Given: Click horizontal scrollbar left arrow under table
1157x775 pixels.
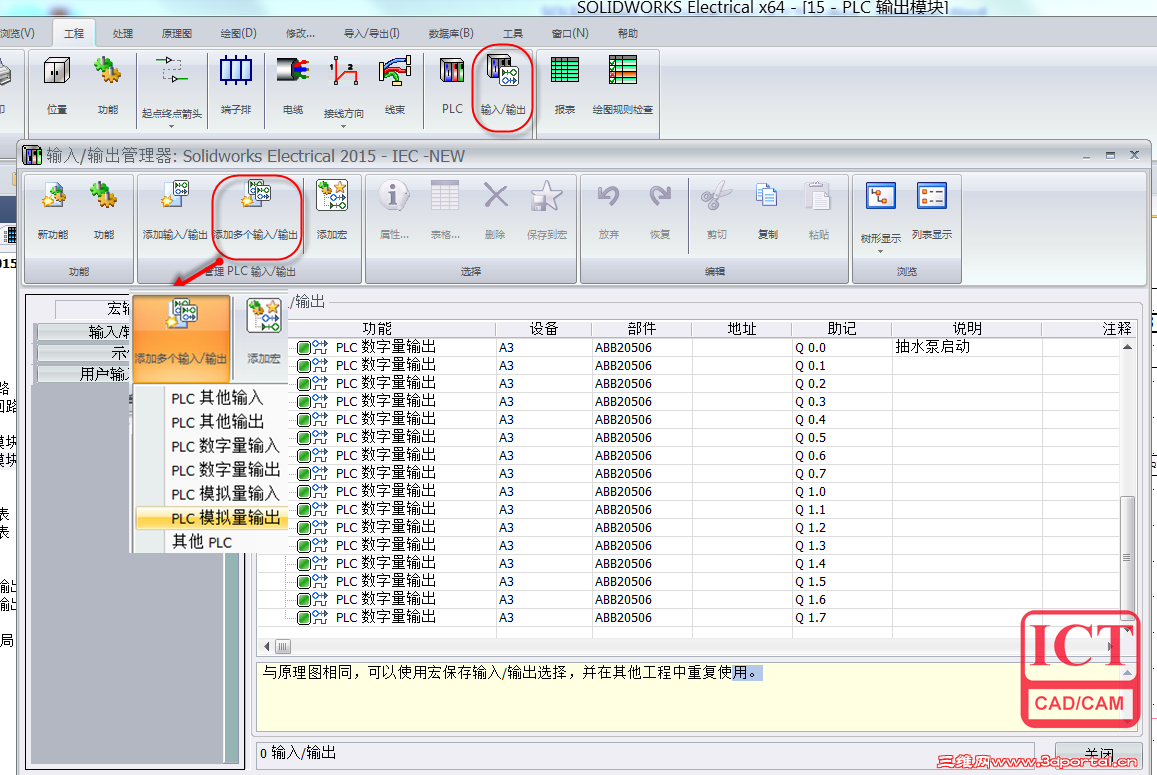Looking at the screenshot, I should [266, 647].
